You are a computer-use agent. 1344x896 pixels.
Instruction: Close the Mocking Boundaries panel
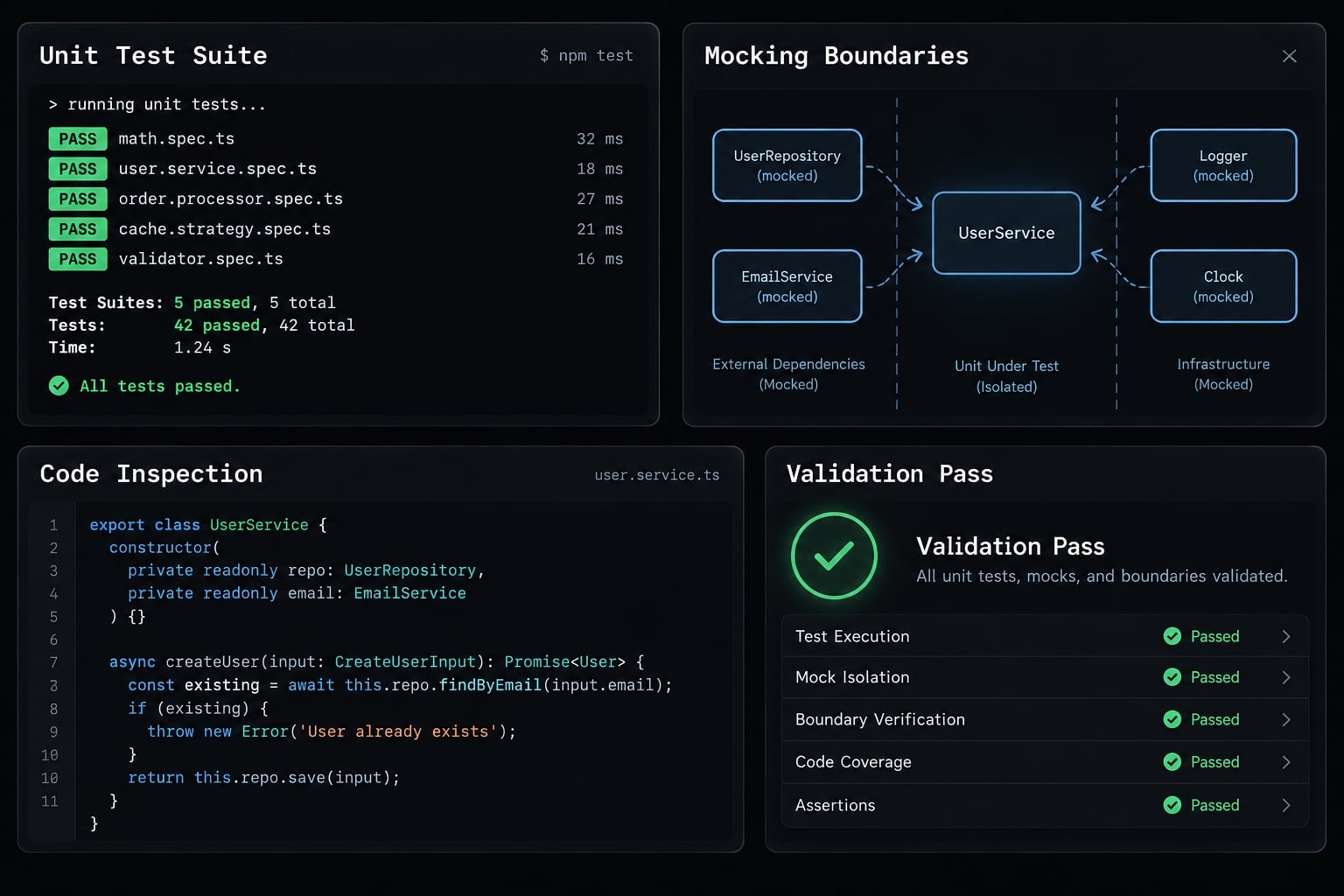[1289, 56]
